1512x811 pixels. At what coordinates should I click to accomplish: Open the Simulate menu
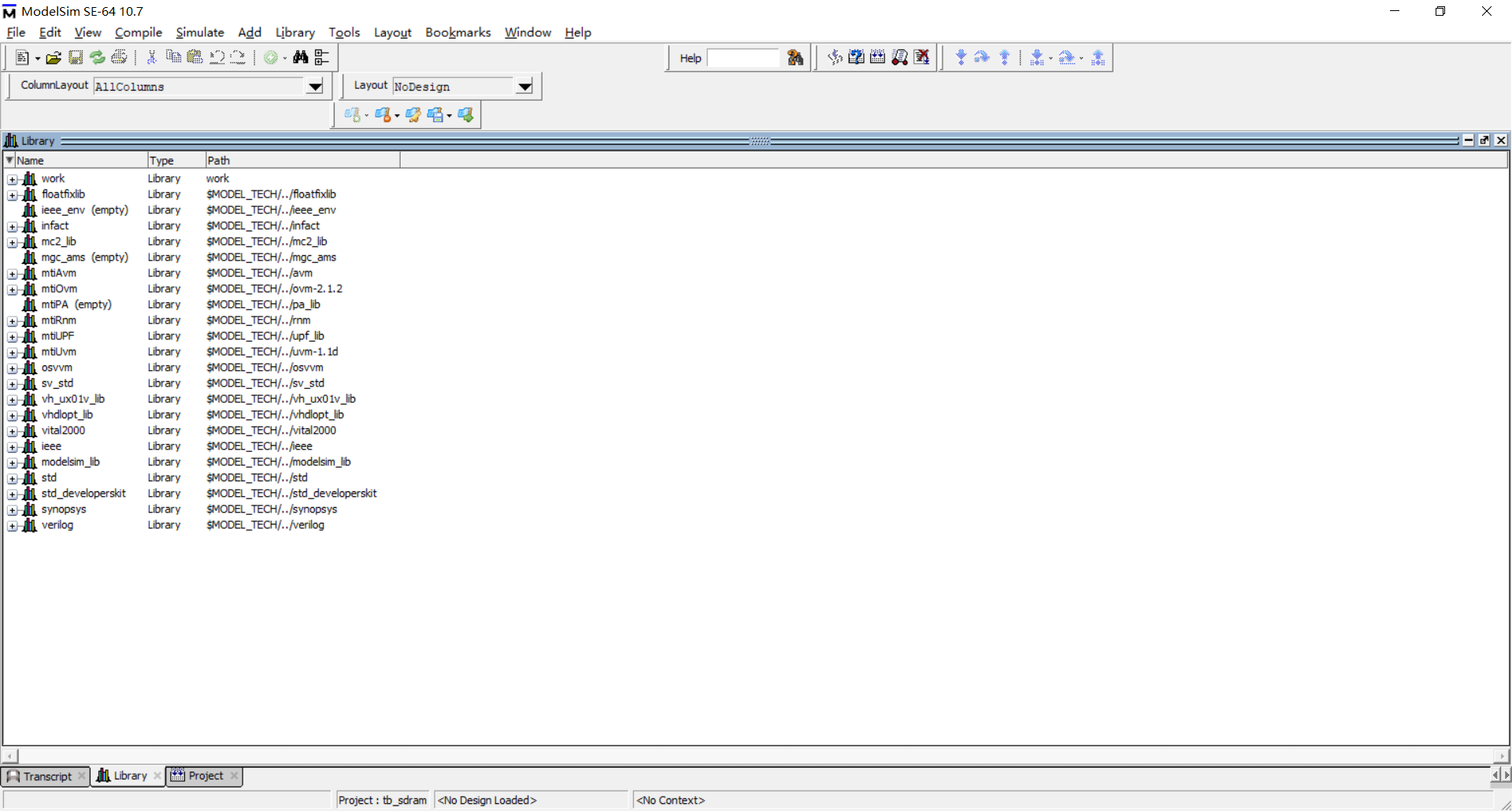[199, 32]
